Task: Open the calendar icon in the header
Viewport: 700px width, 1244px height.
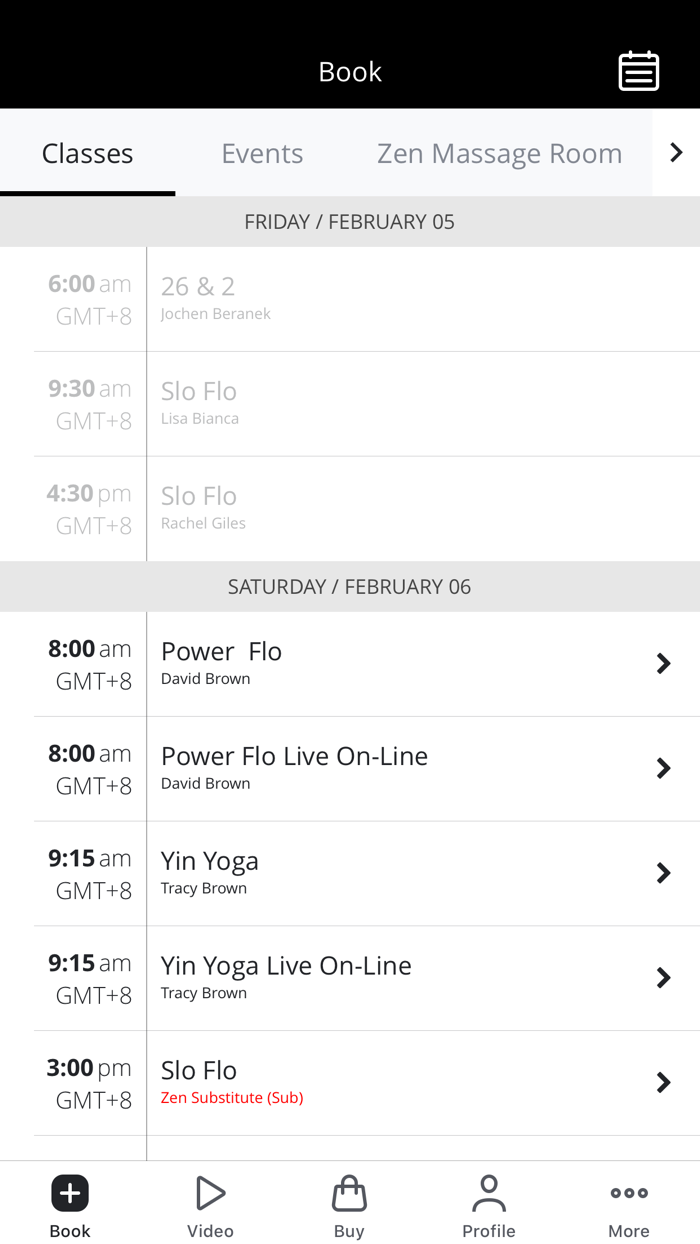Action: click(638, 70)
